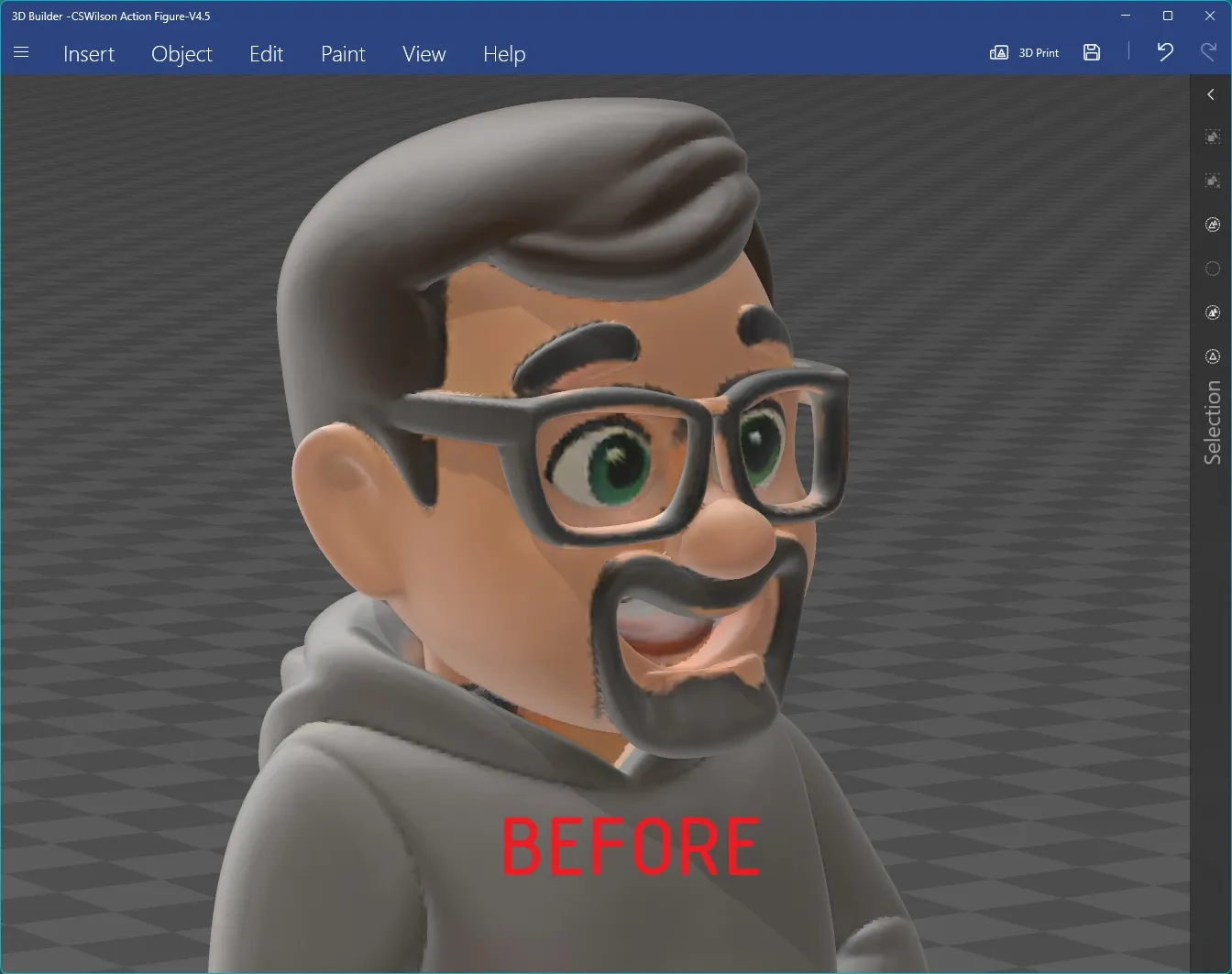Click the Insert menu item
This screenshot has height=974, width=1232.
tap(88, 54)
